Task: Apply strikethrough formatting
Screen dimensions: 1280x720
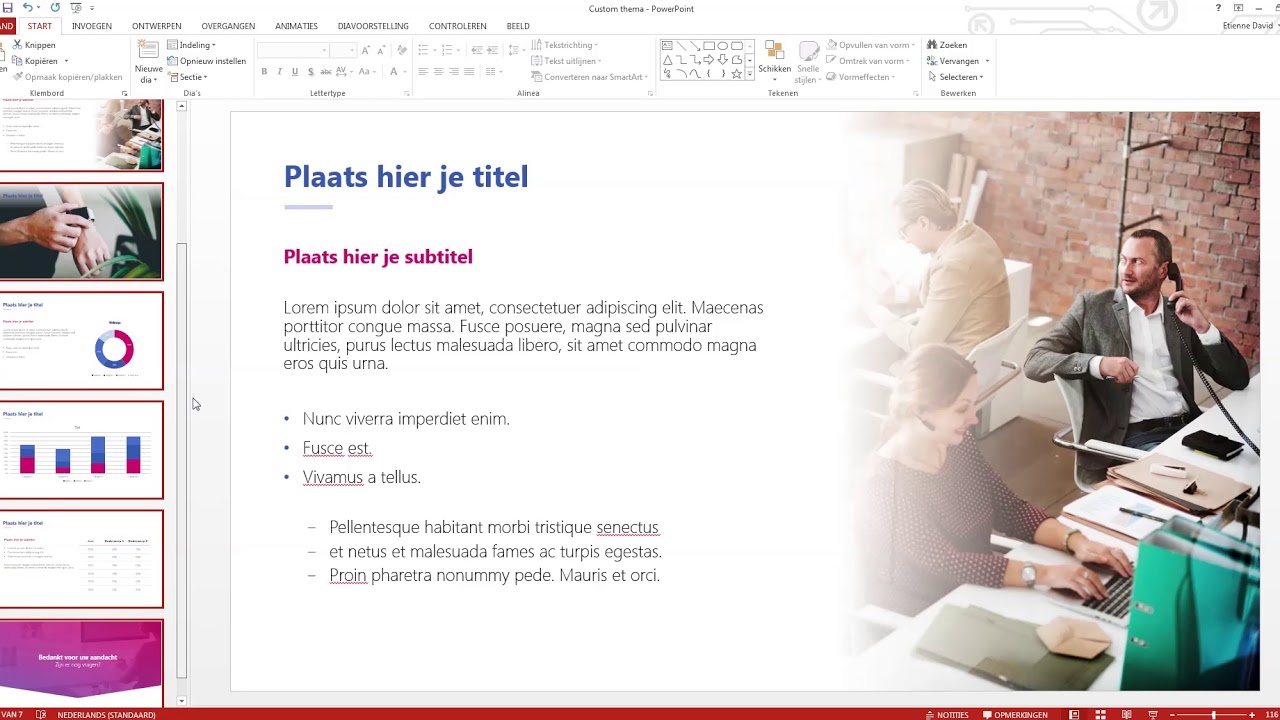Action: click(325, 71)
